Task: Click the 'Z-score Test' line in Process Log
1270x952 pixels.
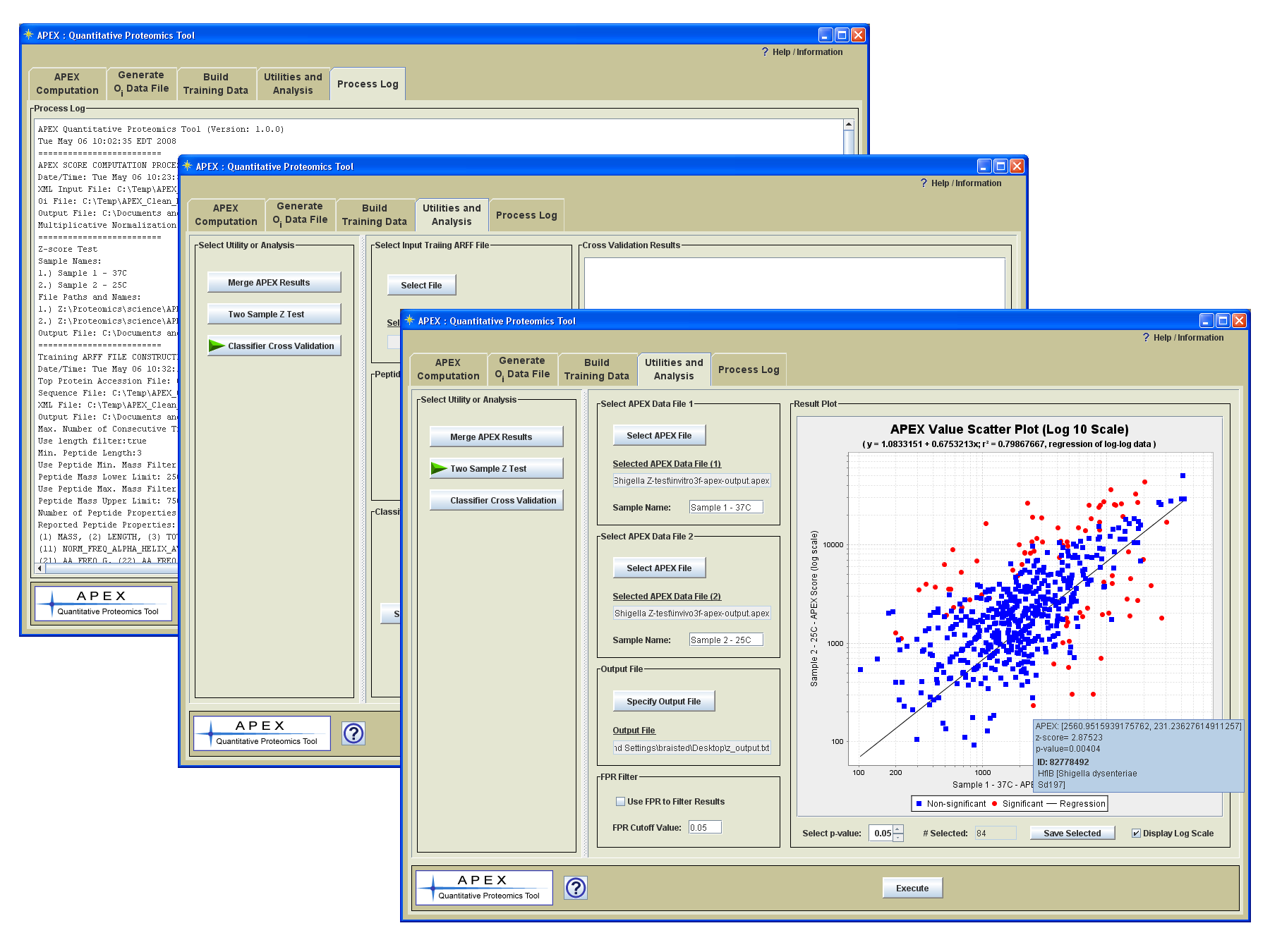Action: (68, 249)
